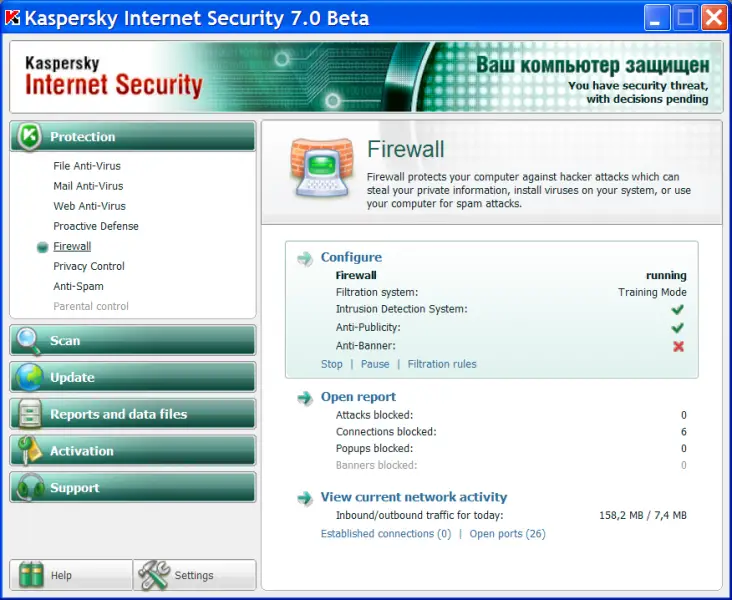The width and height of the screenshot is (732, 600).
Task: Select Anti-Spam component
Action: pos(78,286)
